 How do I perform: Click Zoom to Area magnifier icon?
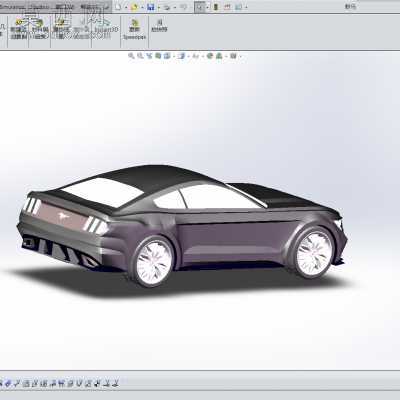(x=140, y=56)
